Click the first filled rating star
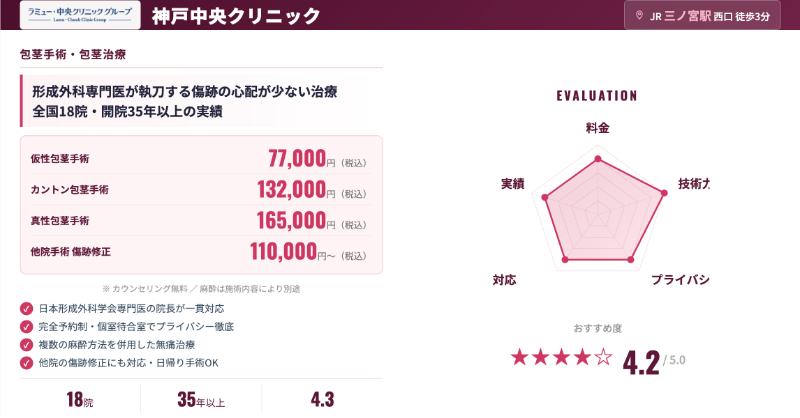The image size is (800, 418). [521, 357]
